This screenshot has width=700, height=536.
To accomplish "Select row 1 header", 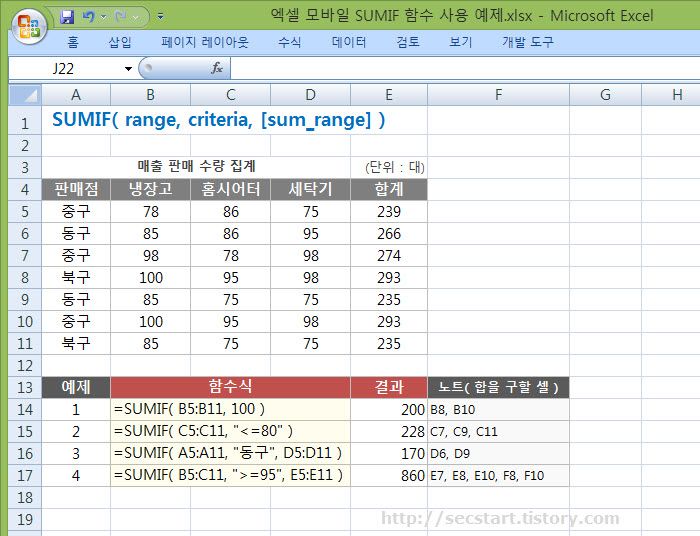I will [x=25, y=120].
